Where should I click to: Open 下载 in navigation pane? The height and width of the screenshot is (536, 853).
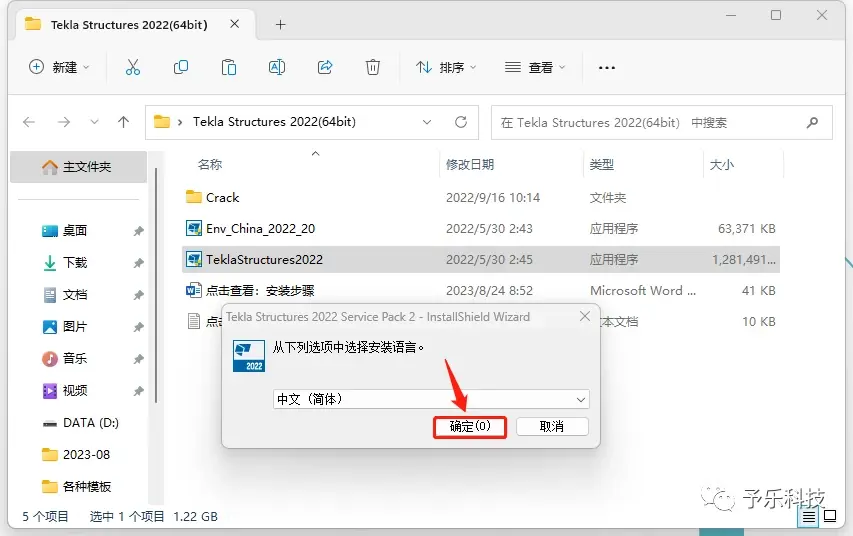click(75, 263)
